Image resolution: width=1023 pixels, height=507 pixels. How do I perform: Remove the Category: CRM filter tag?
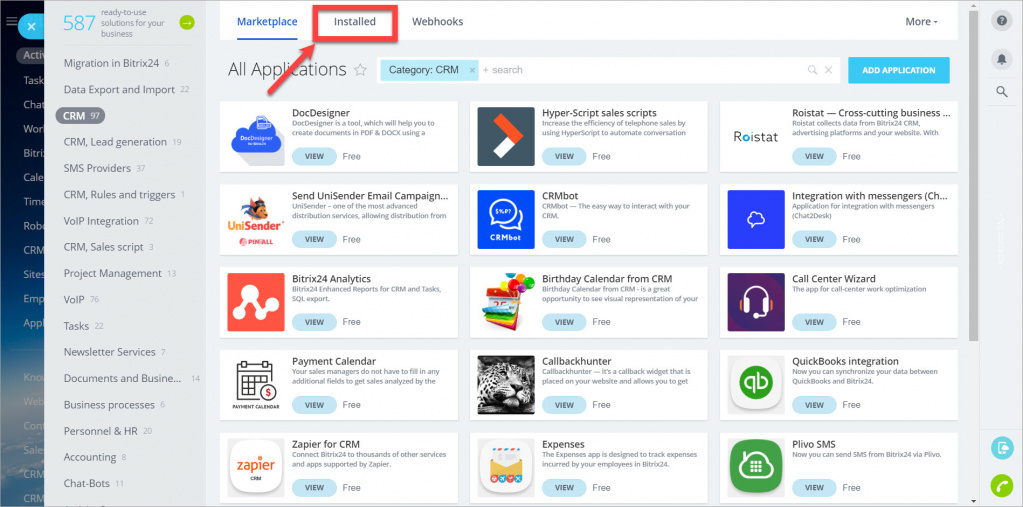point(472,70)
